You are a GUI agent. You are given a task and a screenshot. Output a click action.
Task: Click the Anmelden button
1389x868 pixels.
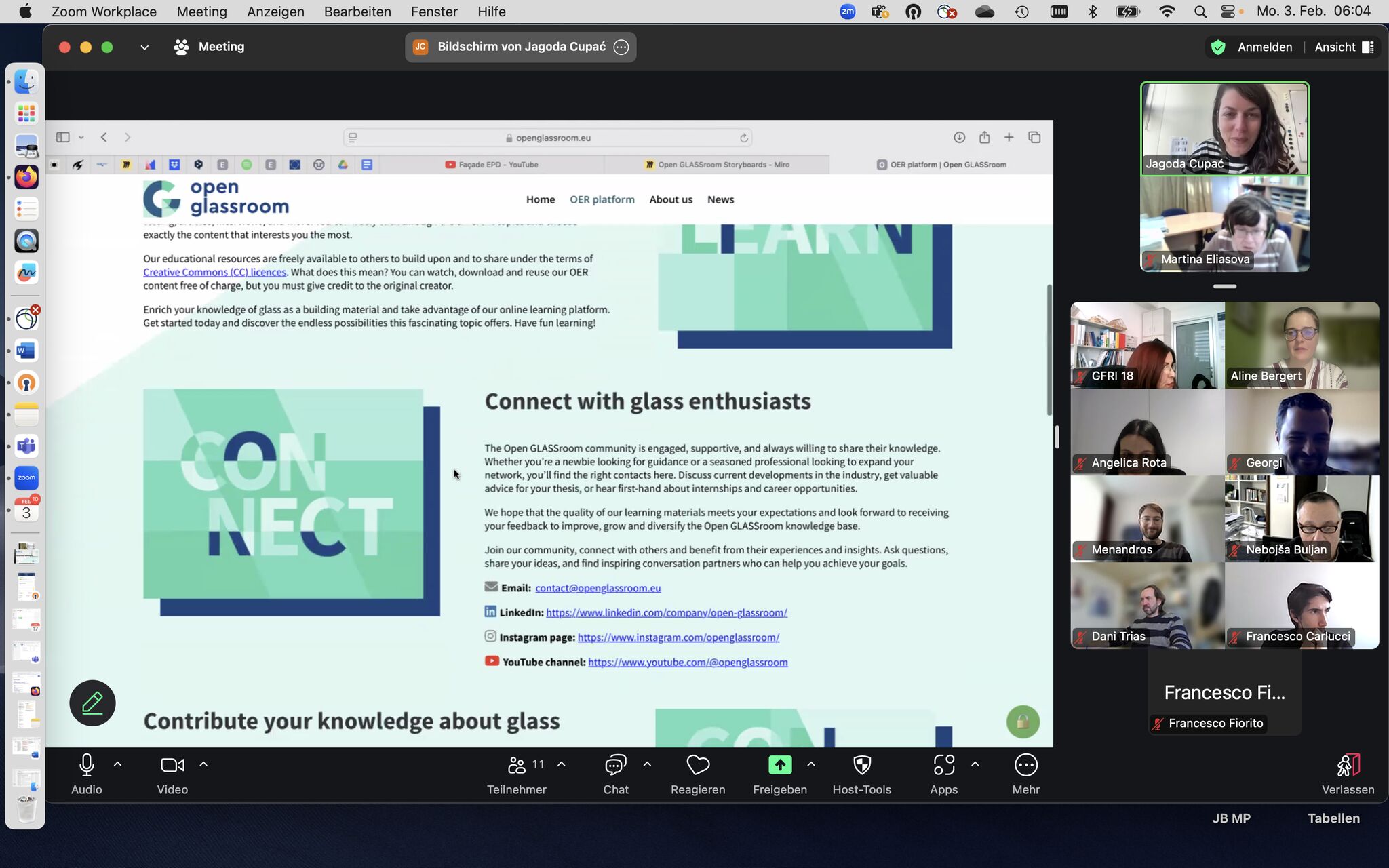coord(1265,47)
